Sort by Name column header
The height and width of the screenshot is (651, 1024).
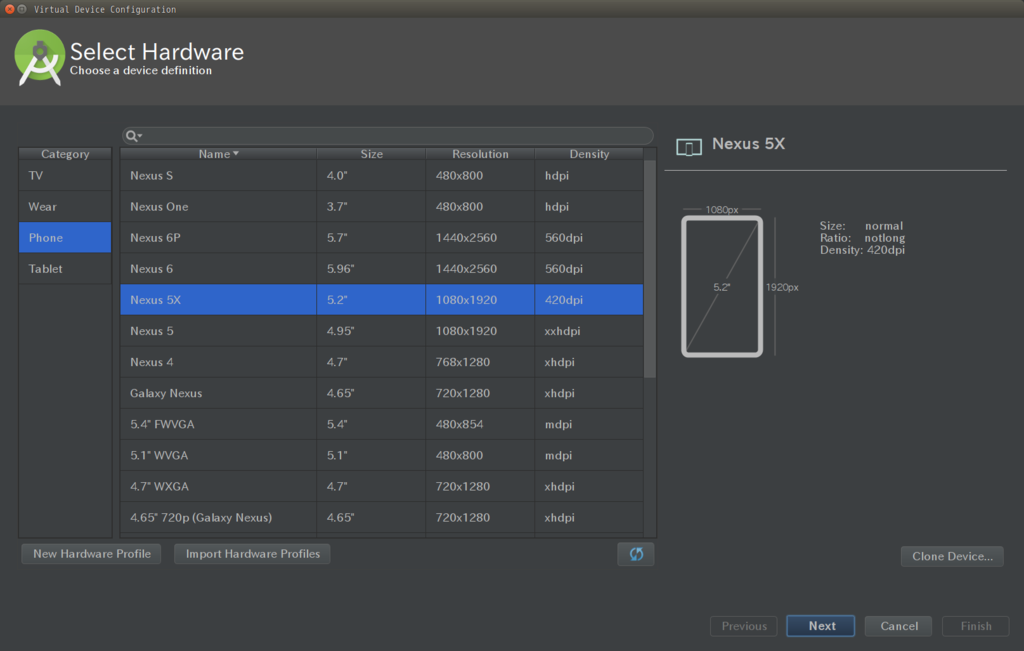tap(218, 154)
